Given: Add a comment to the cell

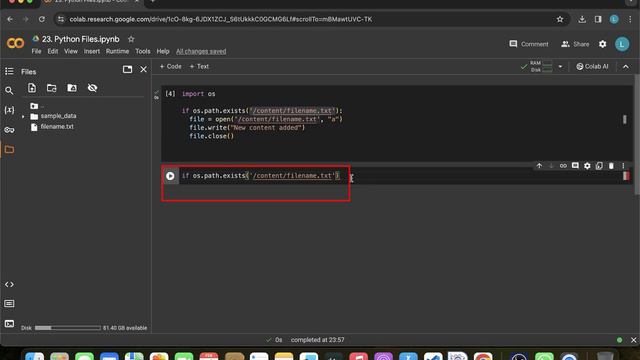Looking at the screenshot, I should click(x=575, y=166).
